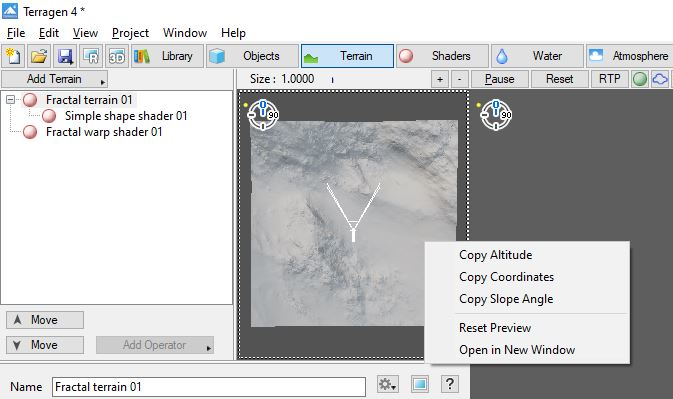Open the gear settings dropdown beside Name

(x=388, y=384)
